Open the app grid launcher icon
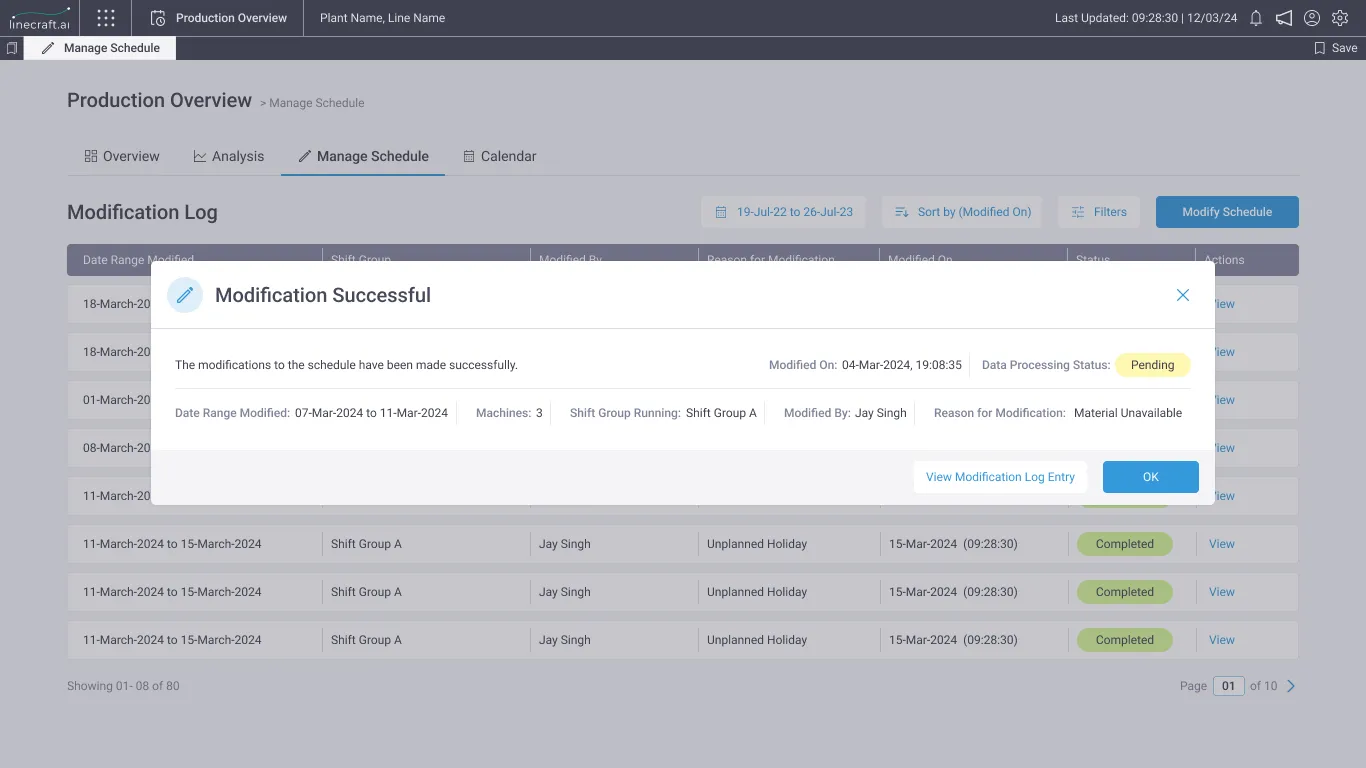 tap(106, 18)
